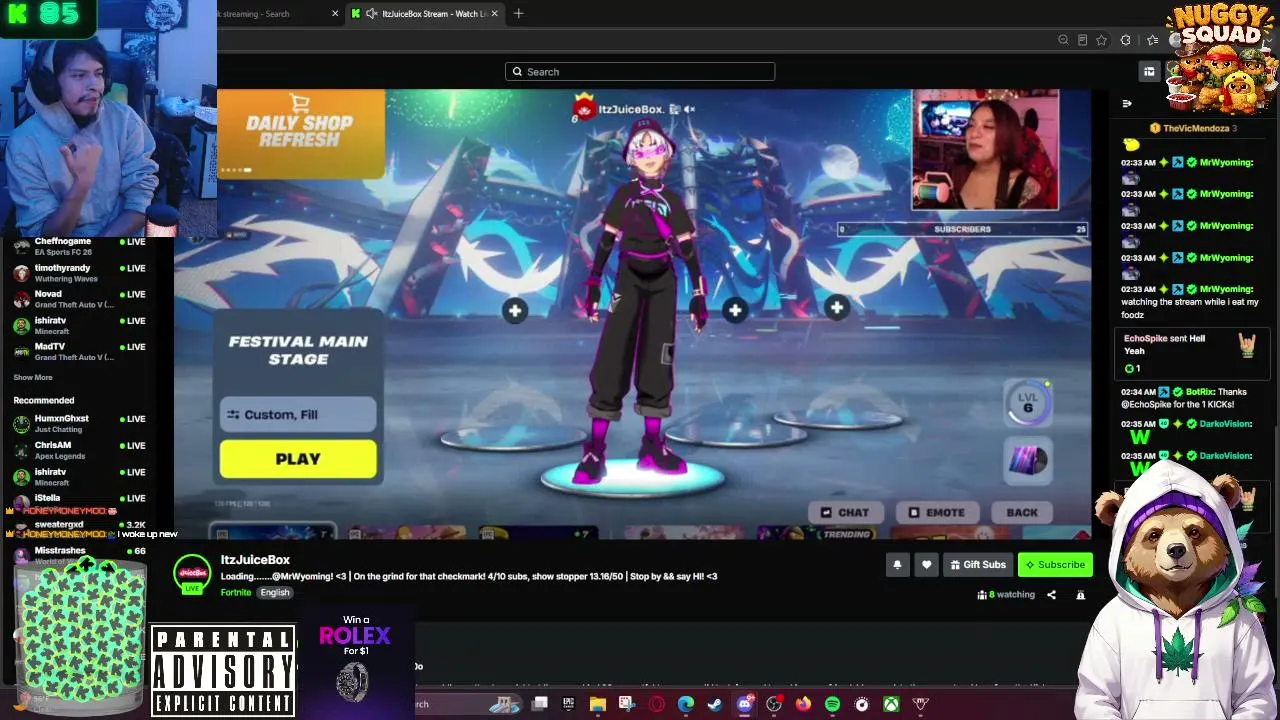Screen dimensions: 1280x720
Task: Open the ItzJuiceBox Stream browser tab
Action: [x=424, y=14]
